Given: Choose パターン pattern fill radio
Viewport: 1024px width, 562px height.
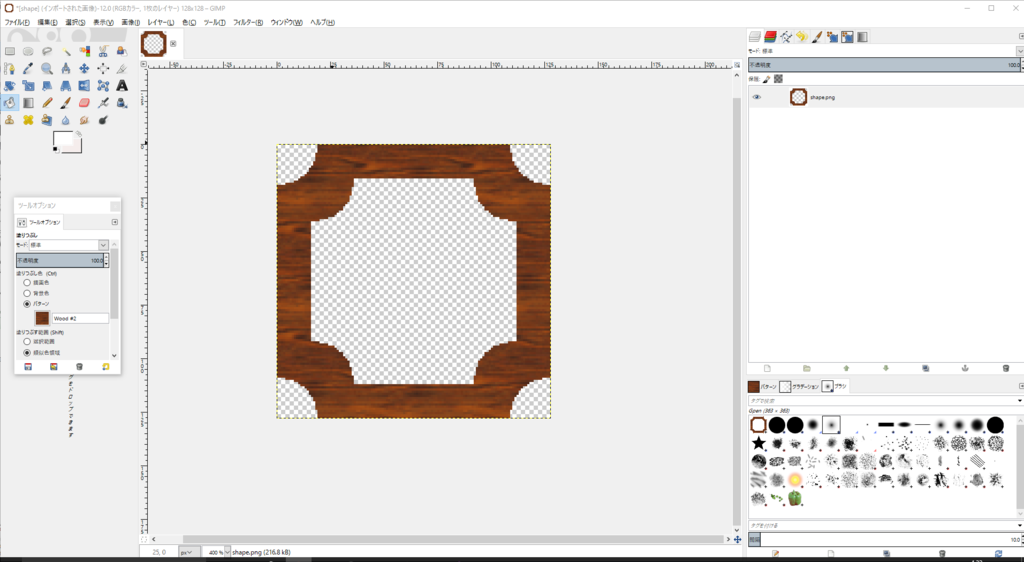Looking at the screenshot, I should point(27,304).
